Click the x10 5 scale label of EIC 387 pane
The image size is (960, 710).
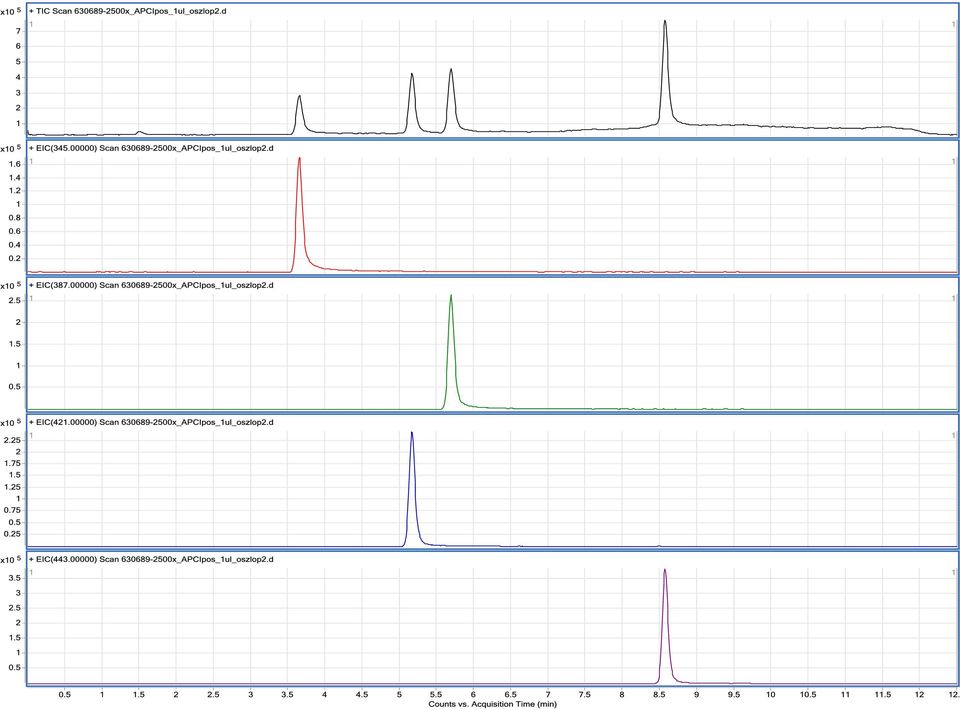tap(10, 286)
